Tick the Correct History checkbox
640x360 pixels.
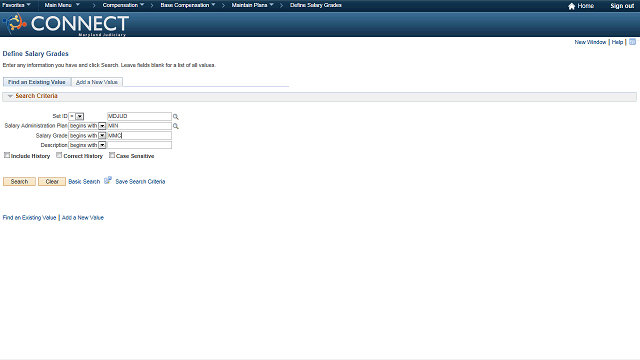pyautogui.click(x=59, y=155)
